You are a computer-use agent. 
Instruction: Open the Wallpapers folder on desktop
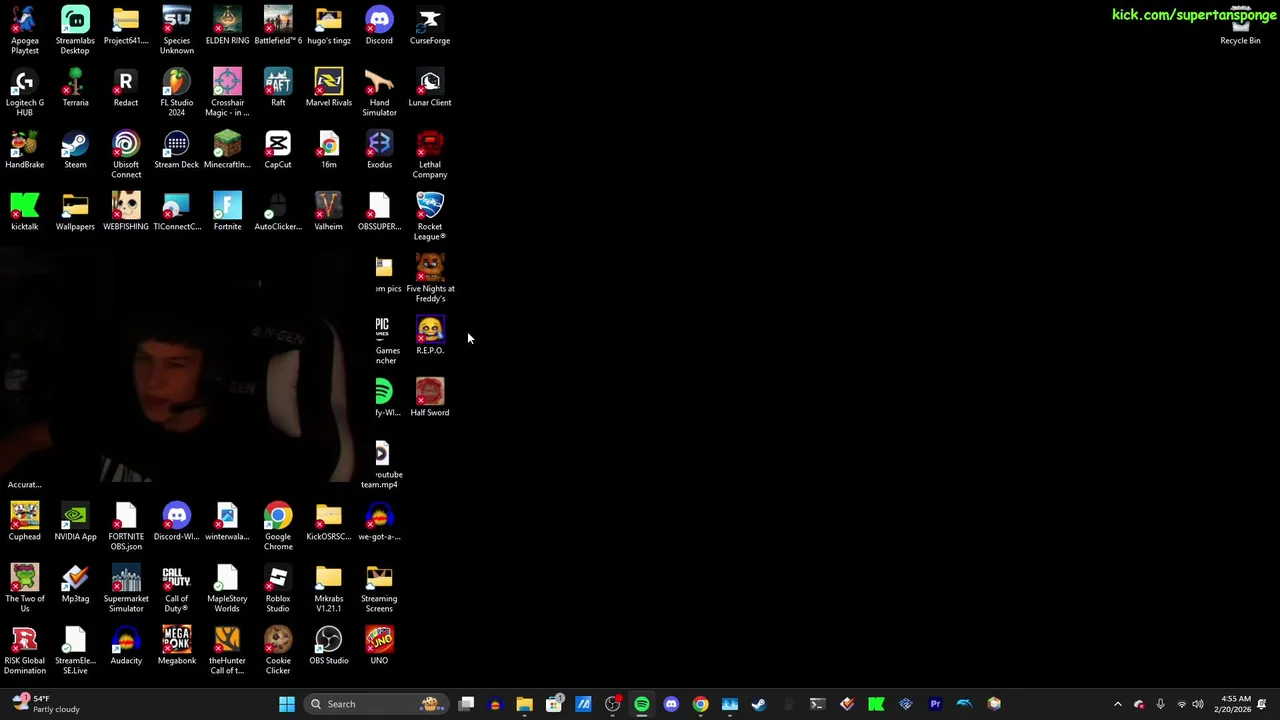(x=75, y=212)
